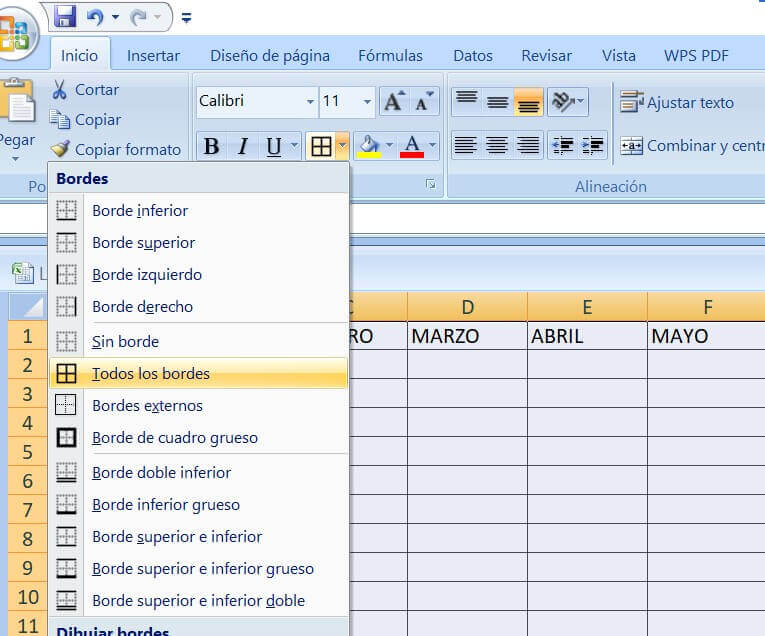Decrease cell indent

coord(563,145)
